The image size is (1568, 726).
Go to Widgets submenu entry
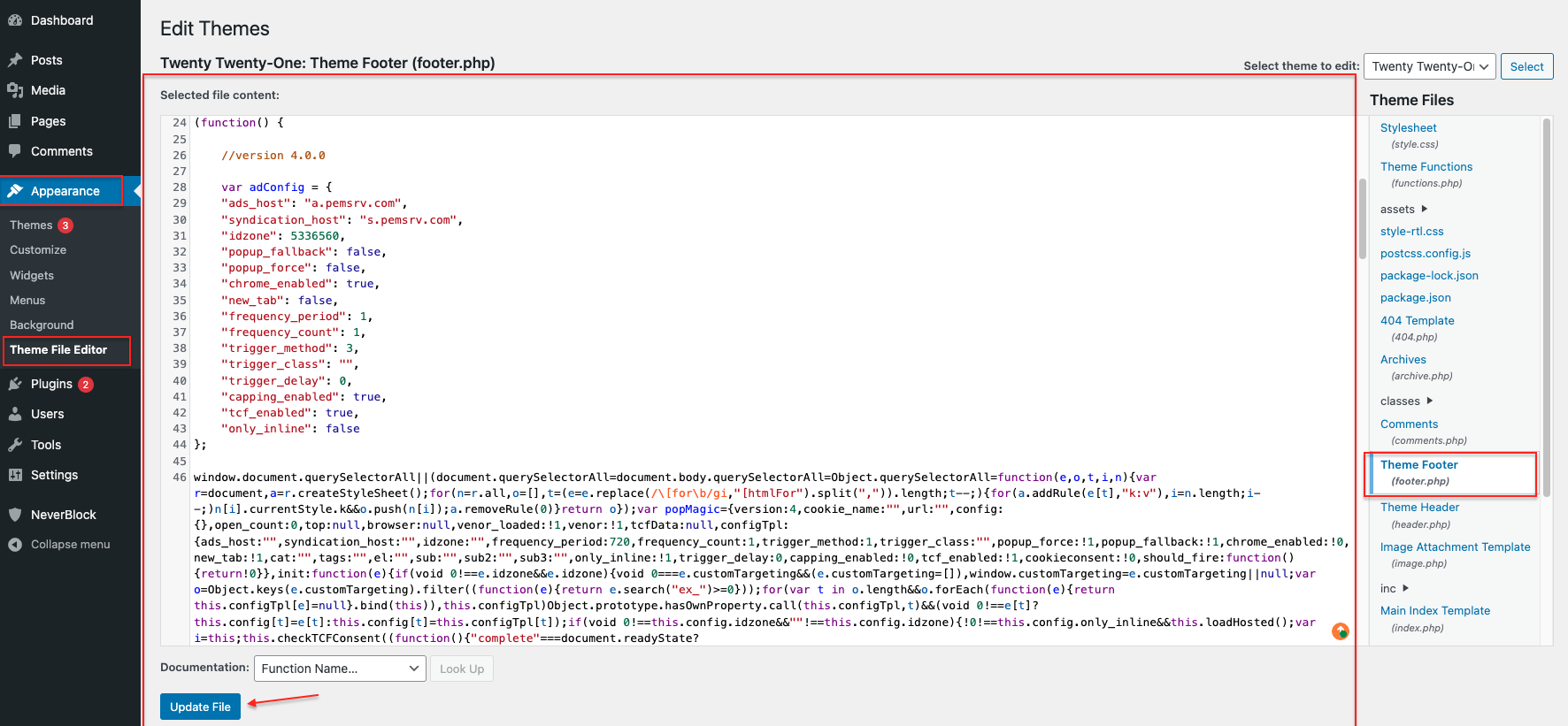point(32,276)
